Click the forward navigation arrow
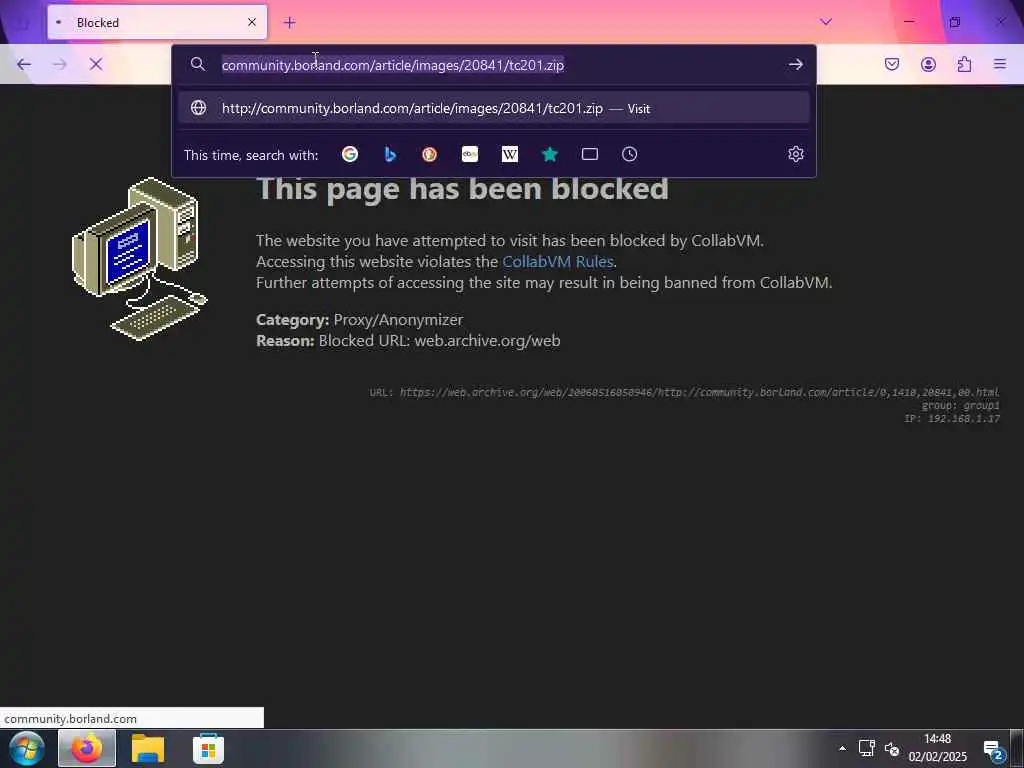This screenshot has height=768, width=1024. tap(59, 64)
